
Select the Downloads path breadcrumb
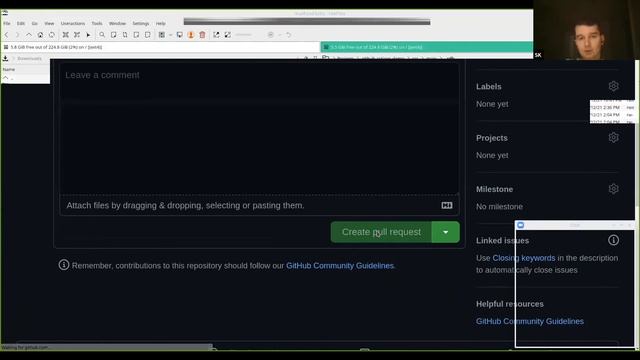click(29, 58)
